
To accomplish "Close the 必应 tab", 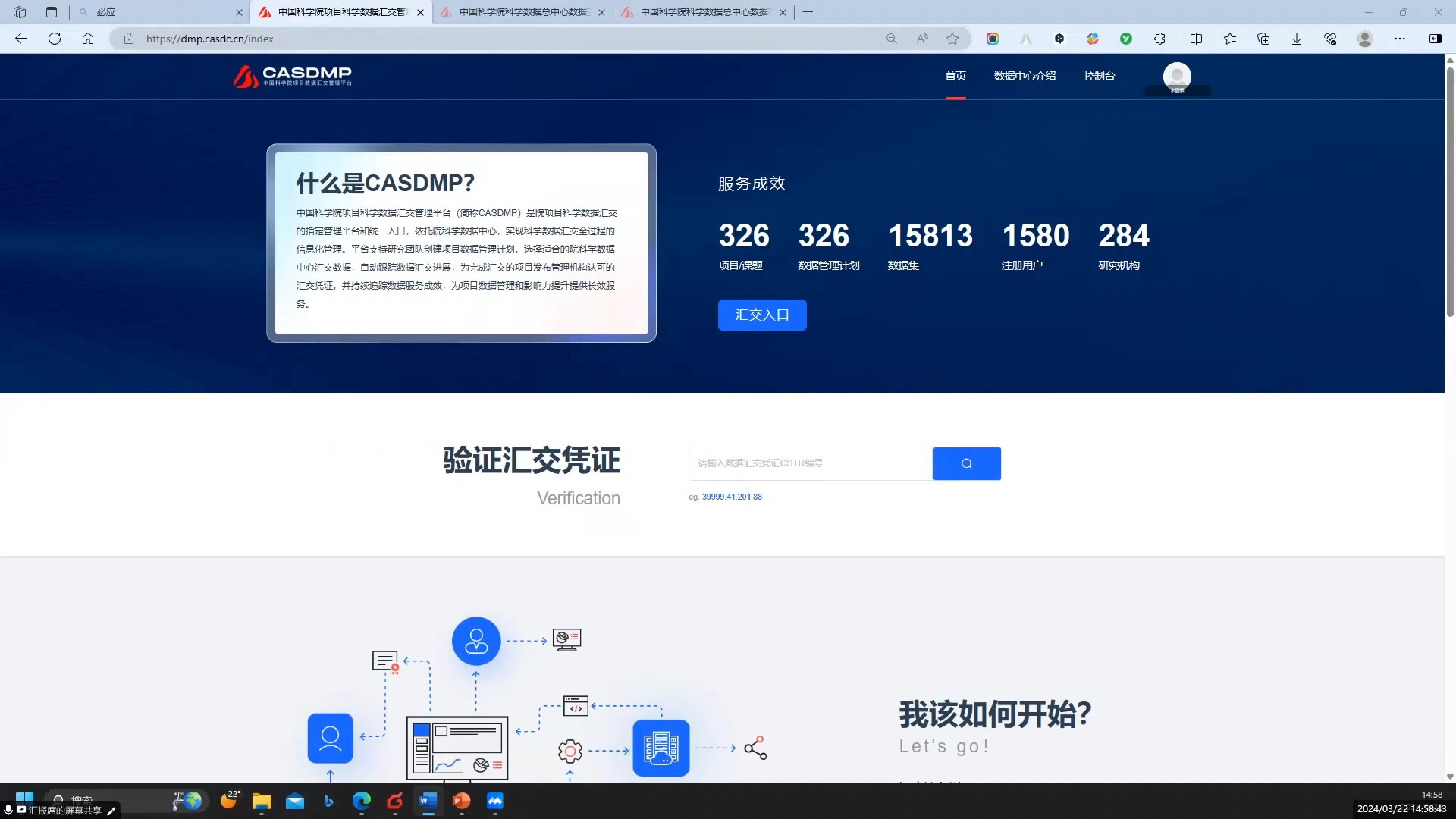I will coord(239,12).
